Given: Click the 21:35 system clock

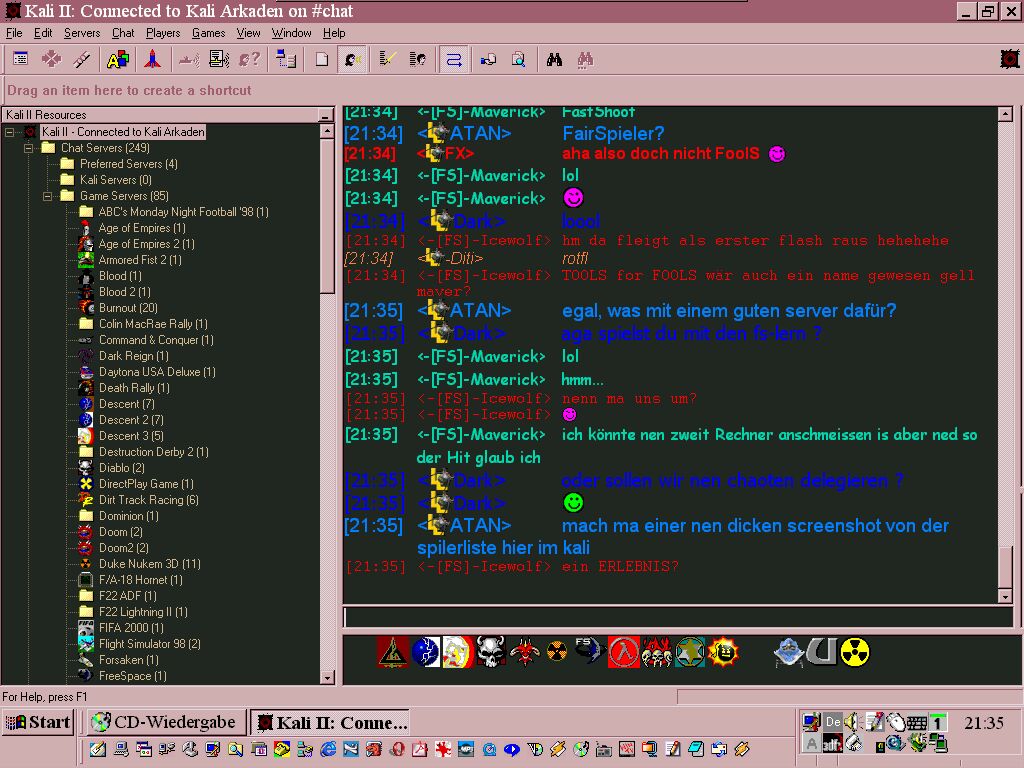Looking at the screenshot, I should (984, 723).
